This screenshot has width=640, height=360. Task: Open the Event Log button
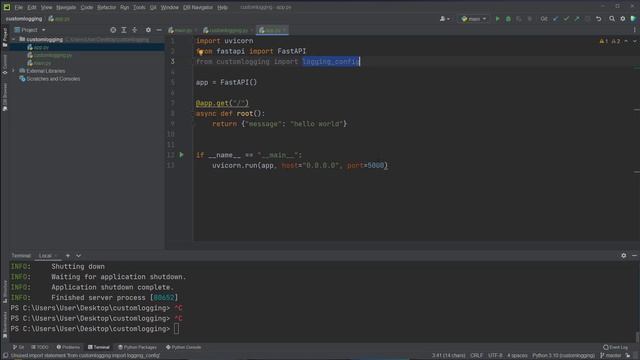click(x=615, y=347)
